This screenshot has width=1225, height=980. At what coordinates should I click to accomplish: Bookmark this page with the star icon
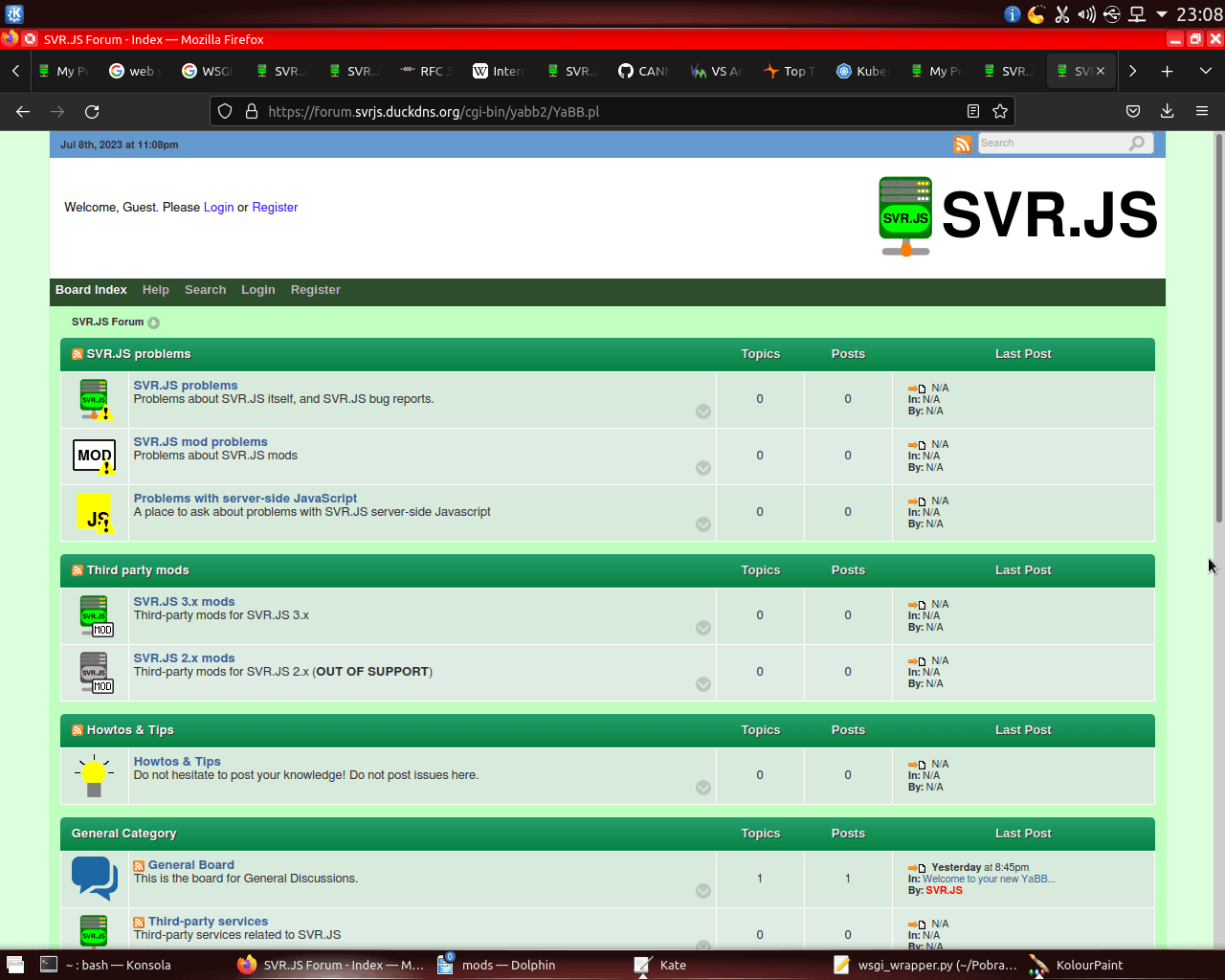tap(1000, 112)
